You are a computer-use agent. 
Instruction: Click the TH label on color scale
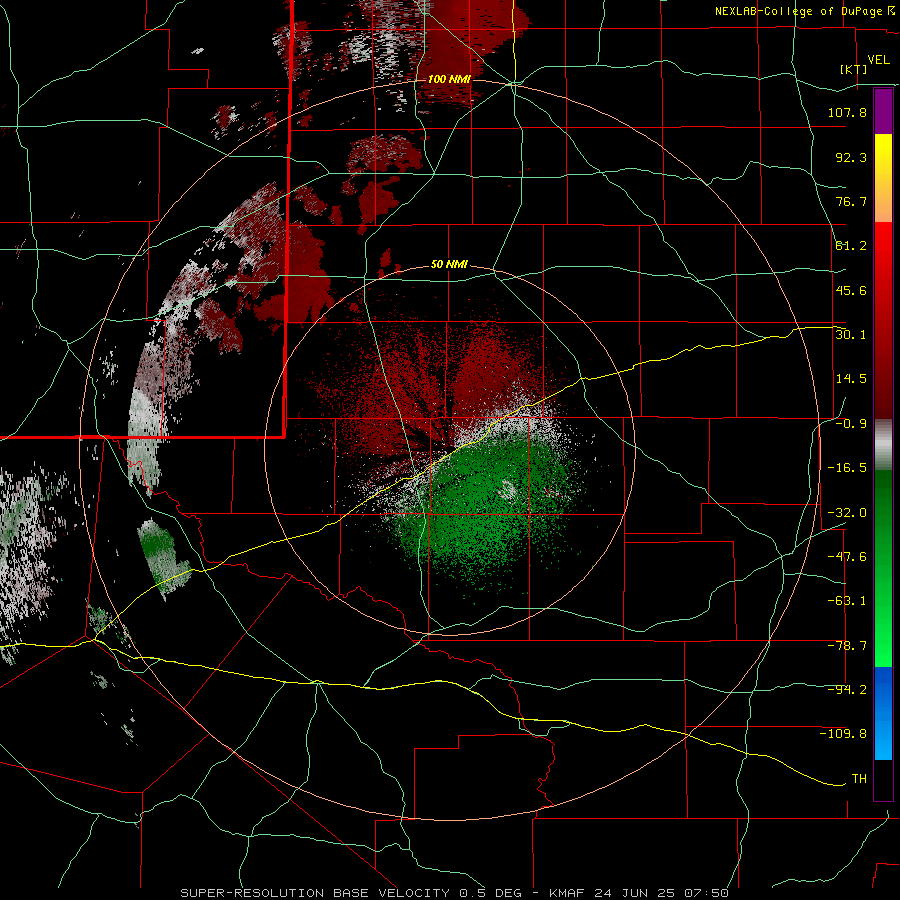point(859,779)
